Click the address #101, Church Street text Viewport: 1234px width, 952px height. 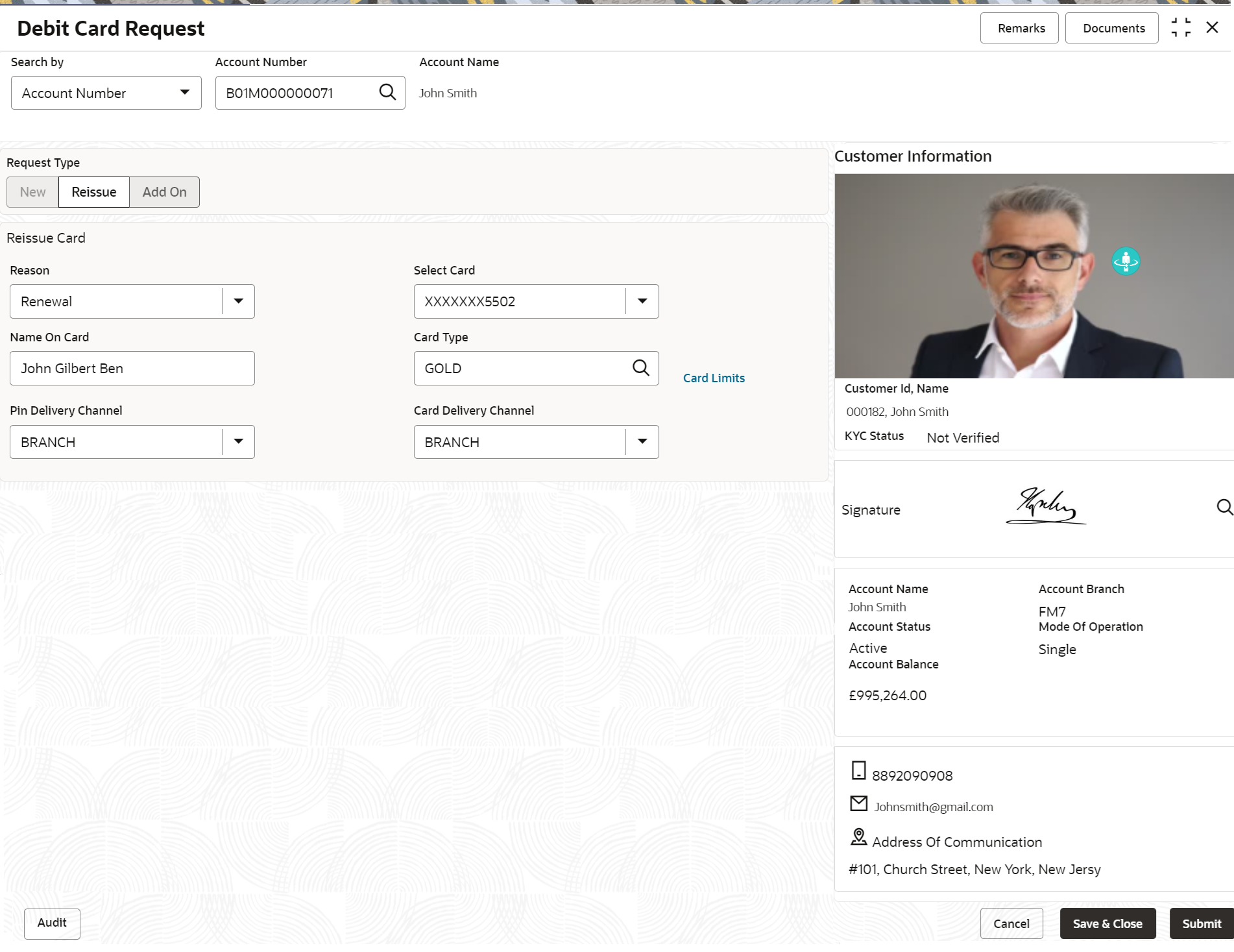[x=974, y=869]
